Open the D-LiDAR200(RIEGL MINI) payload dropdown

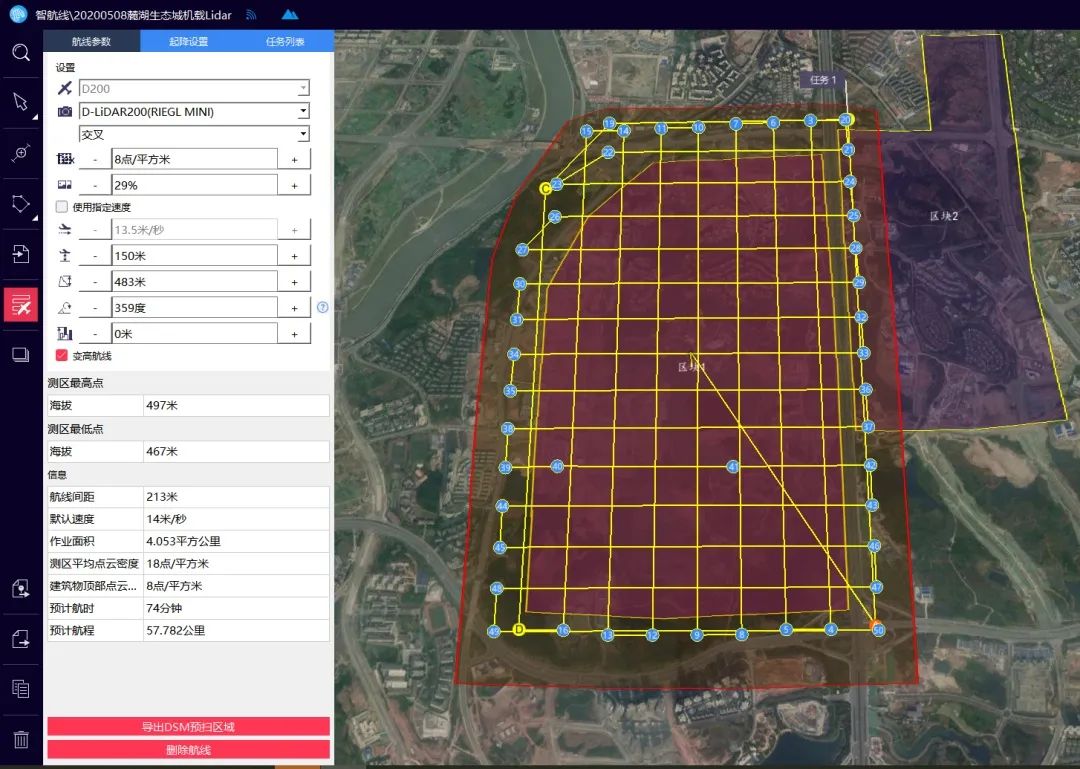(303, 111)
